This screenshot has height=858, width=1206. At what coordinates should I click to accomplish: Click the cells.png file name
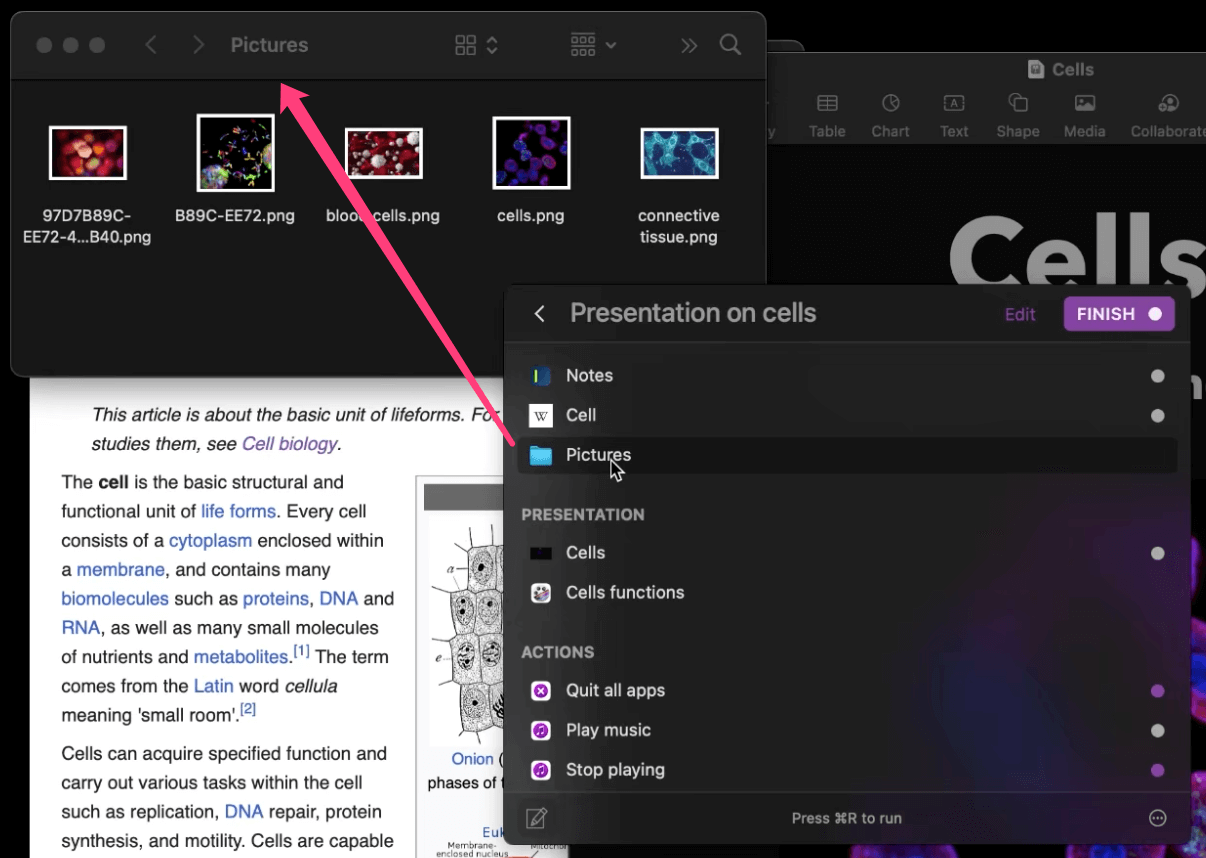click(x=531, y=216)
